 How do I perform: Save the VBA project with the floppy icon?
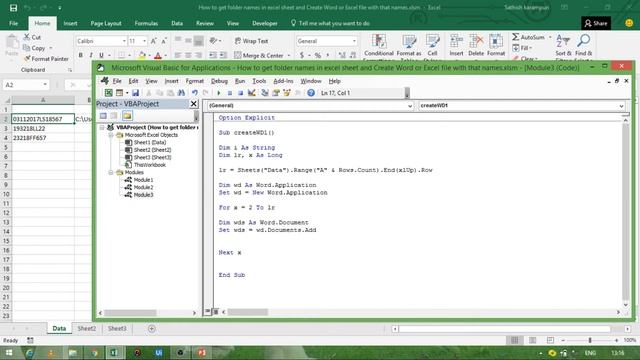(x=136, y=93)
